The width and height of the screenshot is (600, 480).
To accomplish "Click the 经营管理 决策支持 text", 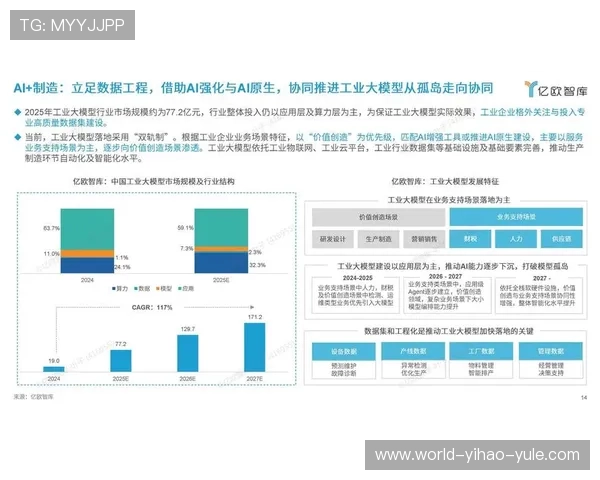I will click(551, 369).
